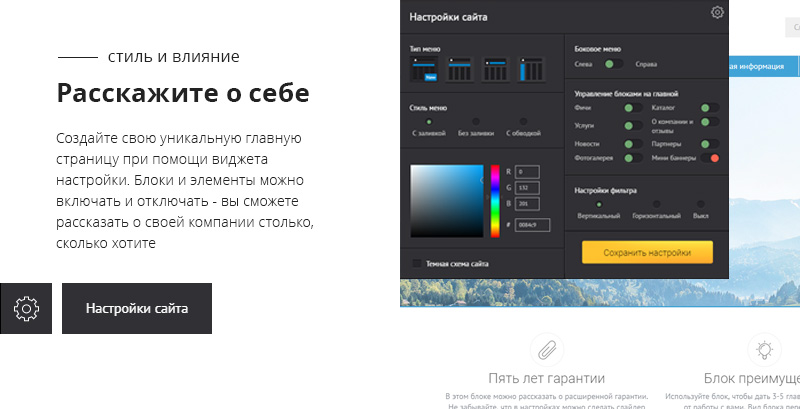Click the gear icon in settings panel header
The width and height of the screenshot is (800, 409).
tap(717, 12)
